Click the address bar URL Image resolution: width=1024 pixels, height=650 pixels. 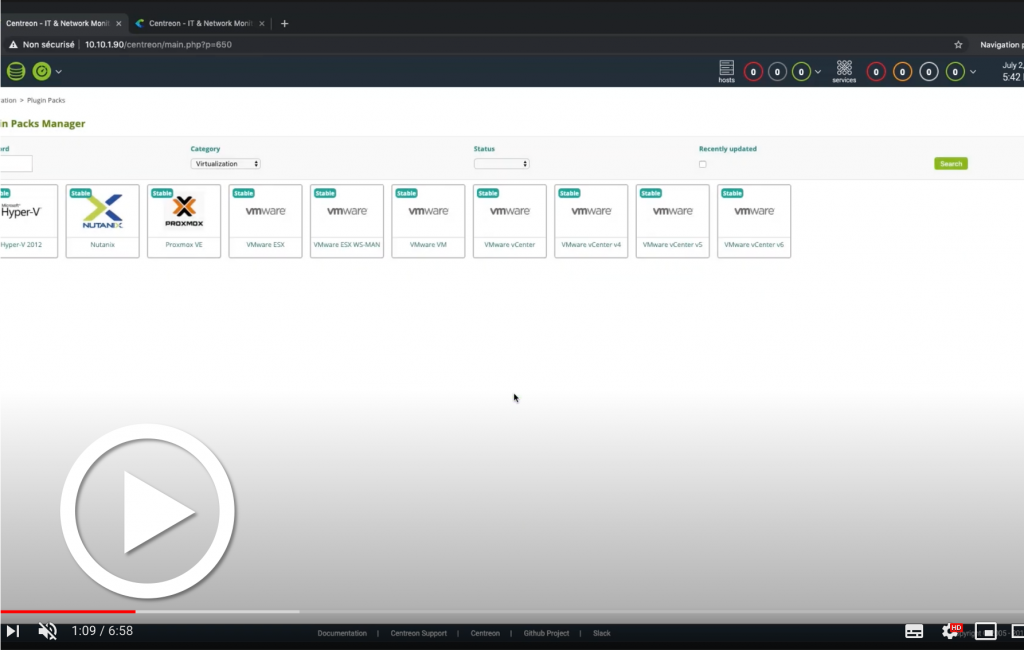158,44
